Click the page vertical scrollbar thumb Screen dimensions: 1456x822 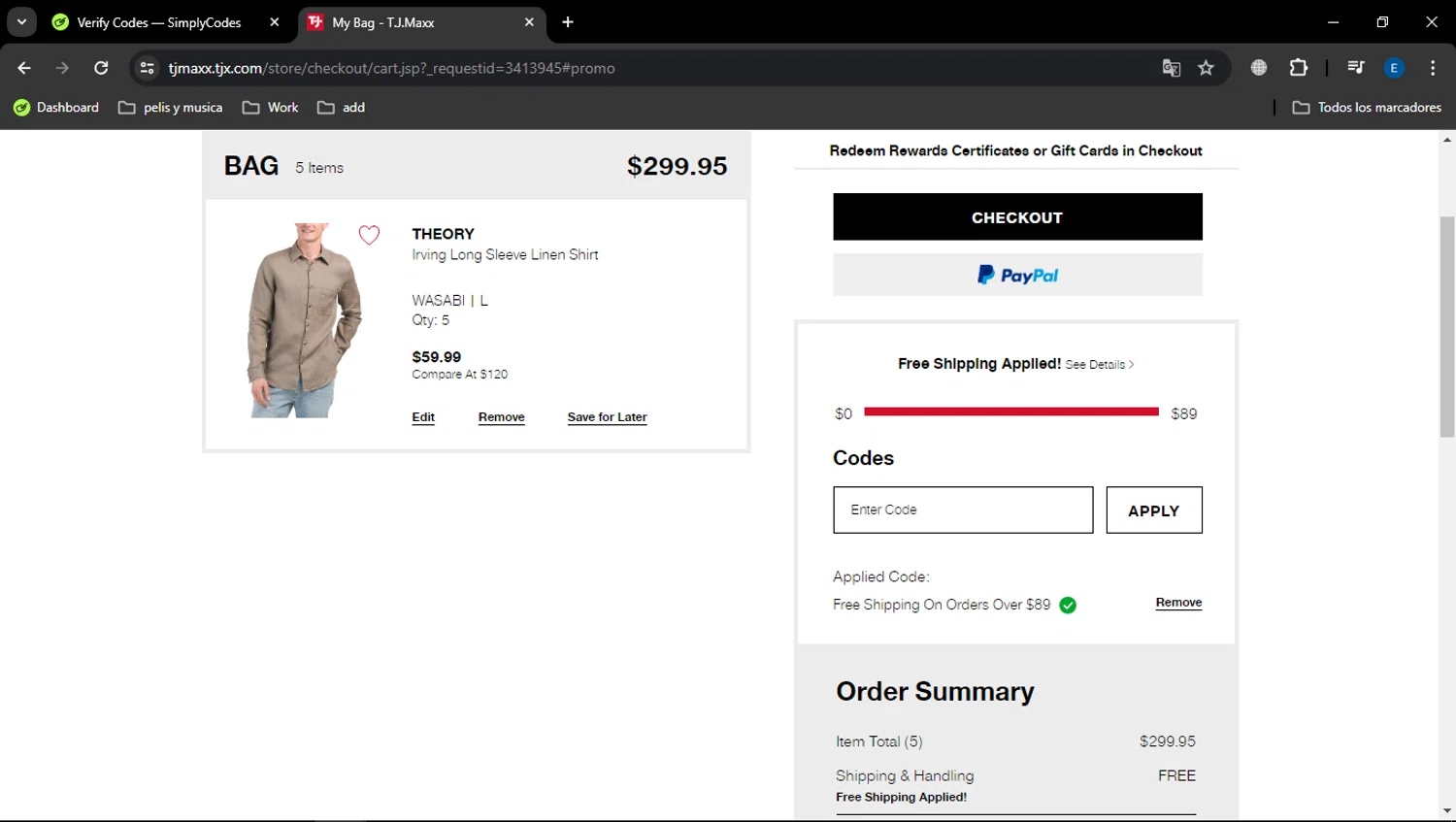pos(1447,326)
